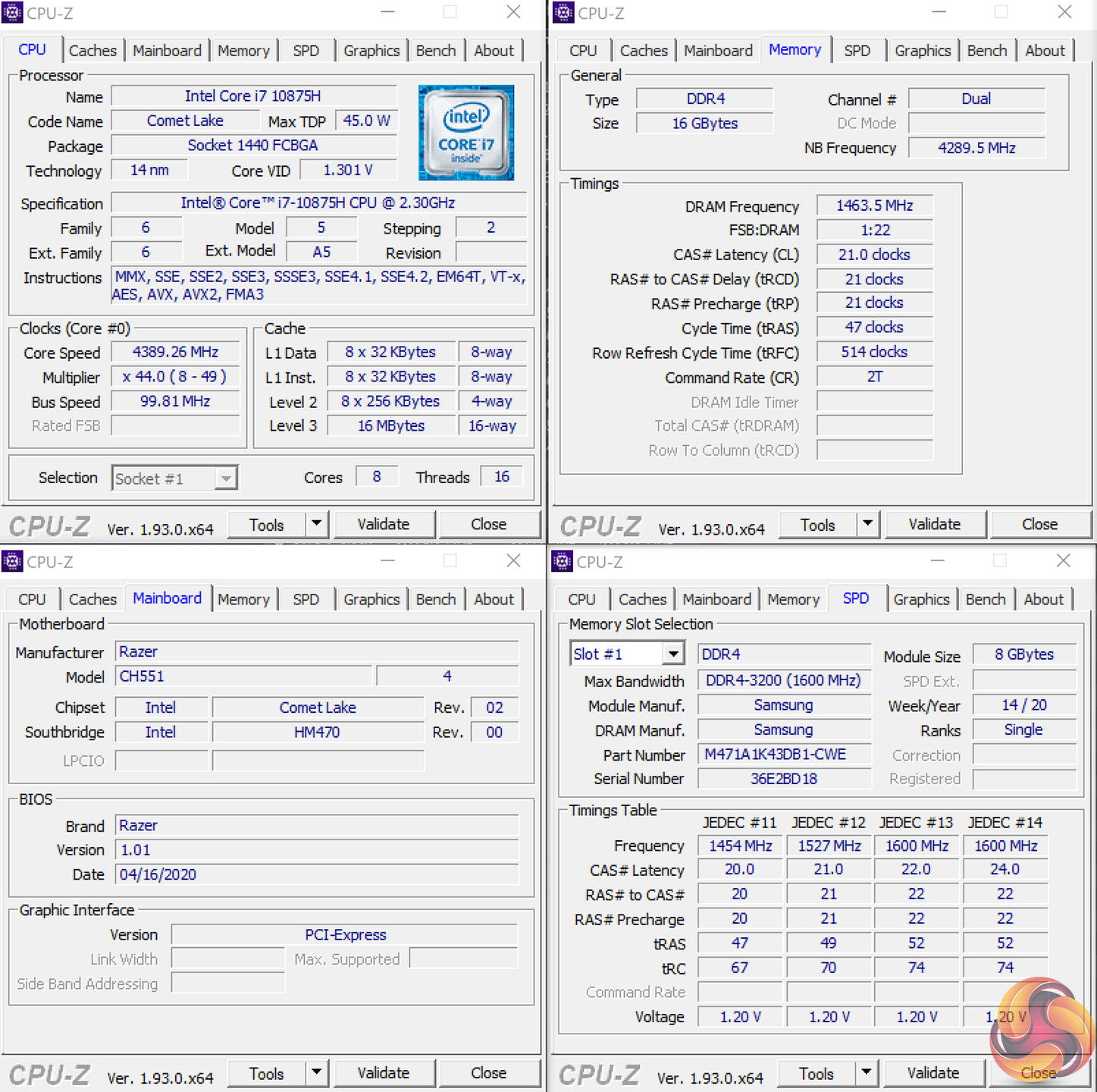Click Max Bandwidth value "DDR4-3200 (1600 MHz)"

click(x=784, y=680)
